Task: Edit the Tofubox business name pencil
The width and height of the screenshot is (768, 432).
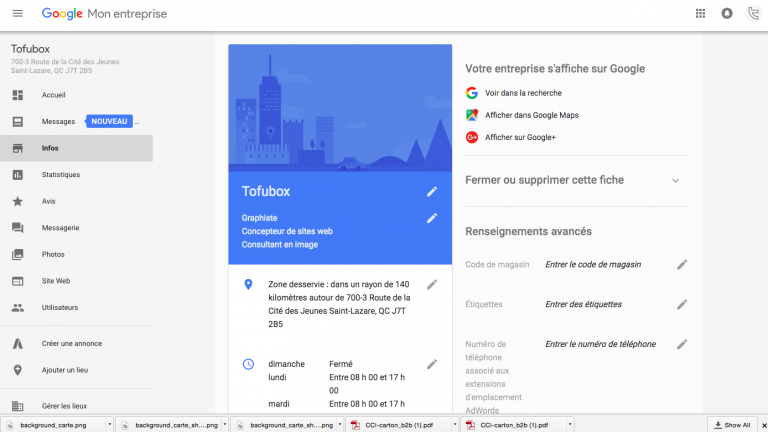Action: click(x=432, y=192)
